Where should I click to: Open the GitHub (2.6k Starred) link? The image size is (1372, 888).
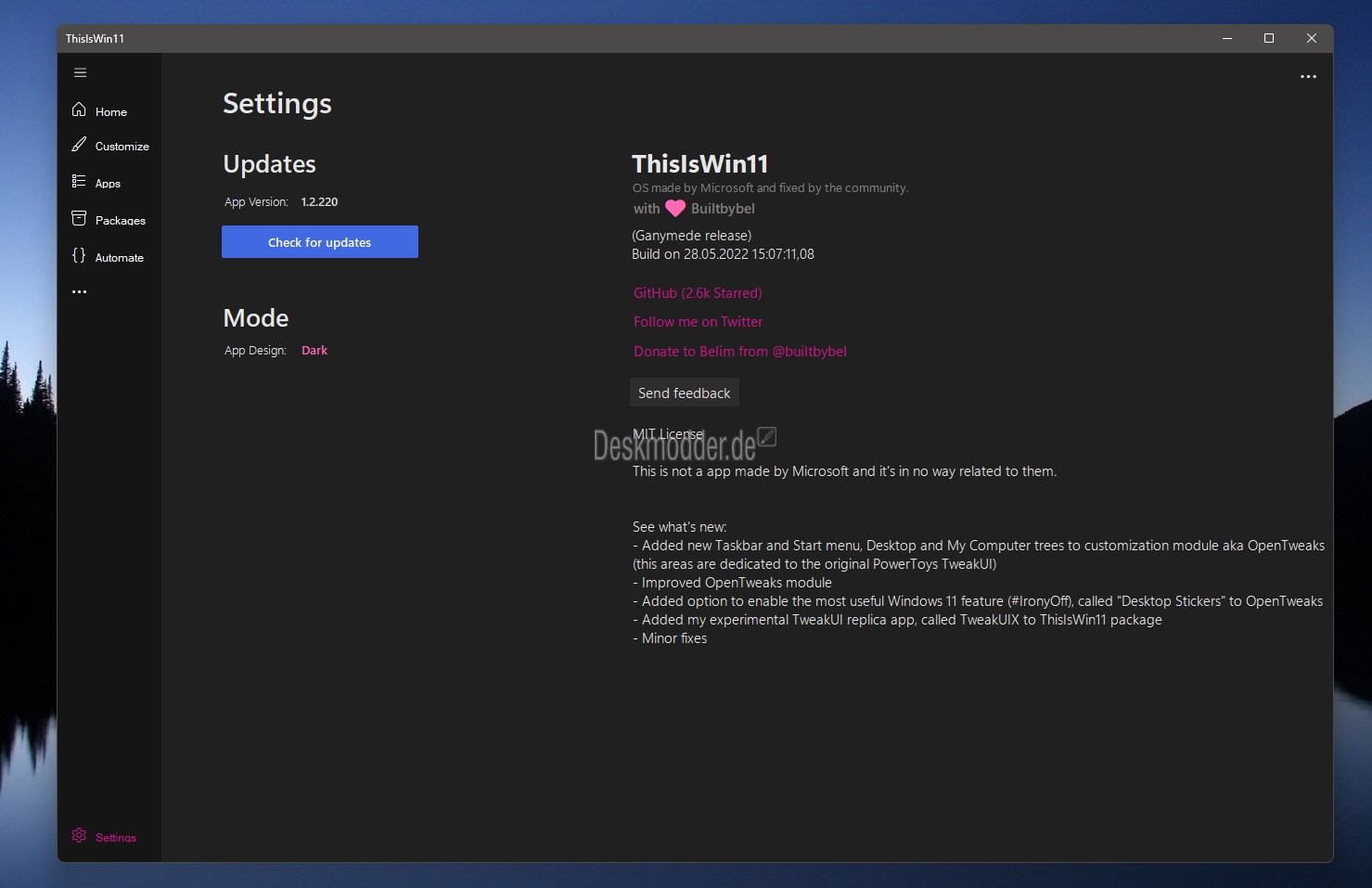(698, 293)
